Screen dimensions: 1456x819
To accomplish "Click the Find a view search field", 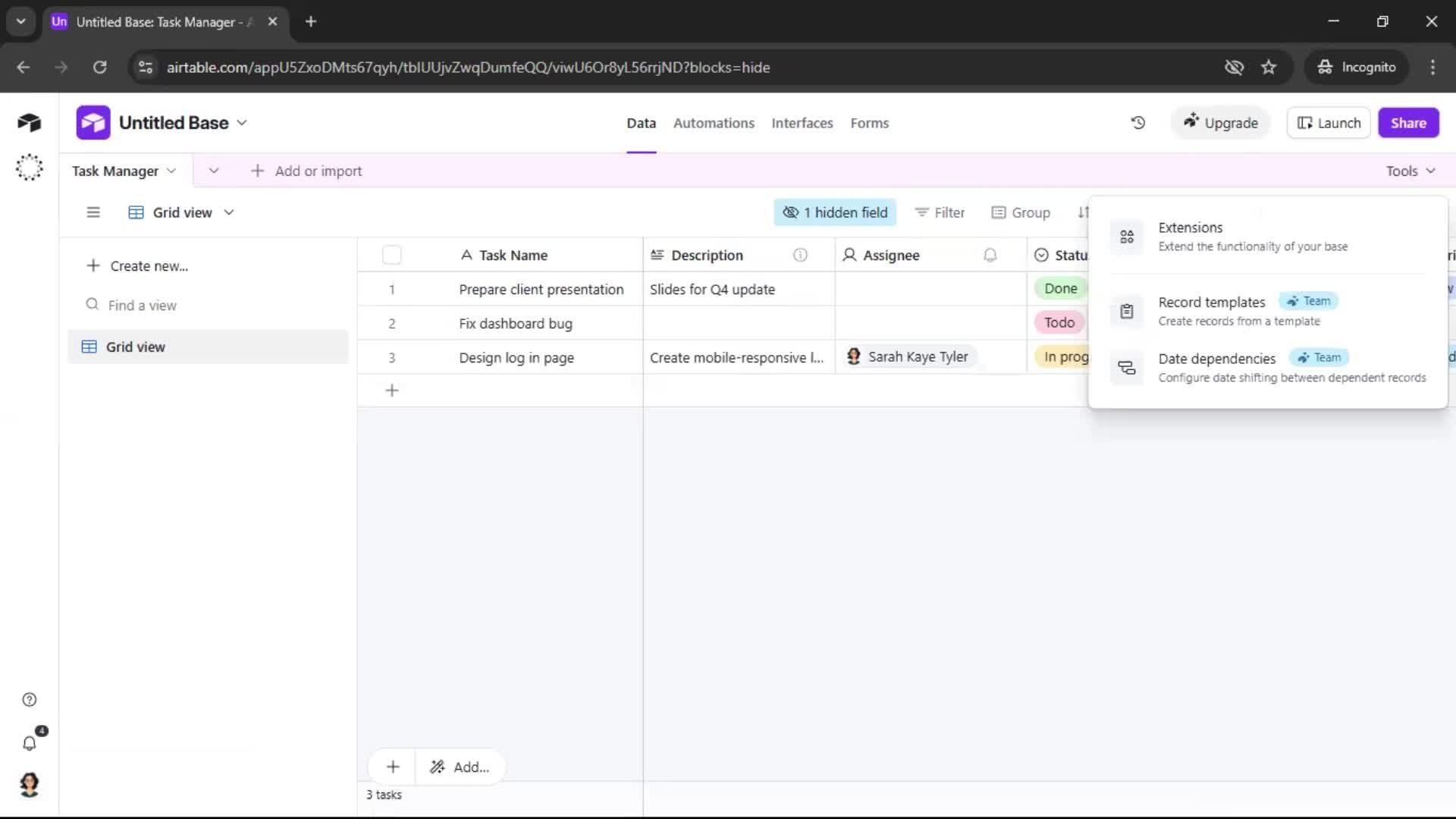I will pos(208,305).
